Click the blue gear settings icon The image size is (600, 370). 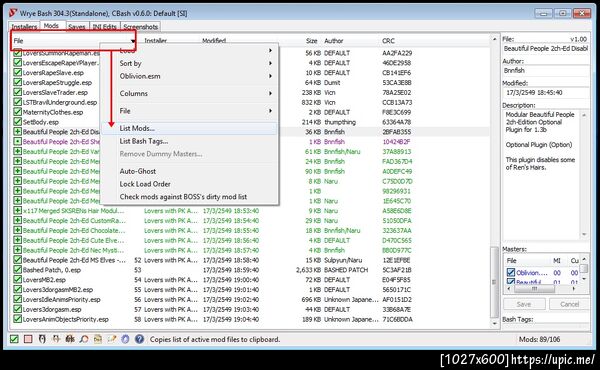tap(125, 339)
